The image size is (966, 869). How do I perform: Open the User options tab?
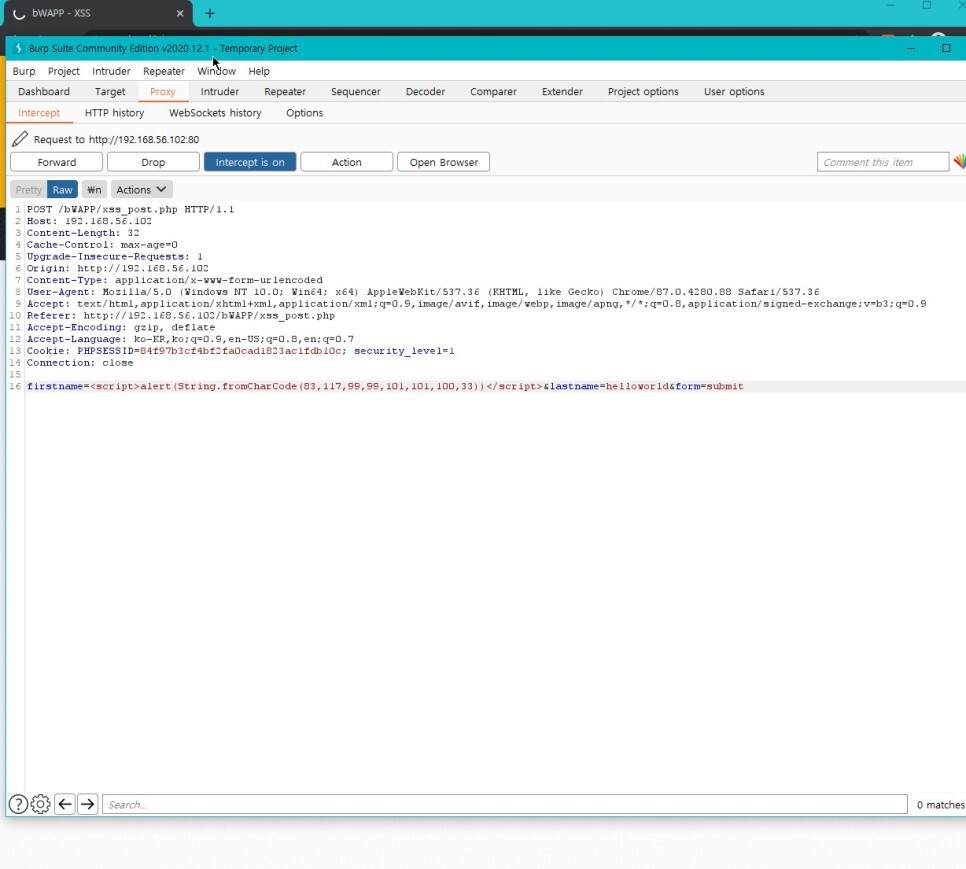coord(734,91)
